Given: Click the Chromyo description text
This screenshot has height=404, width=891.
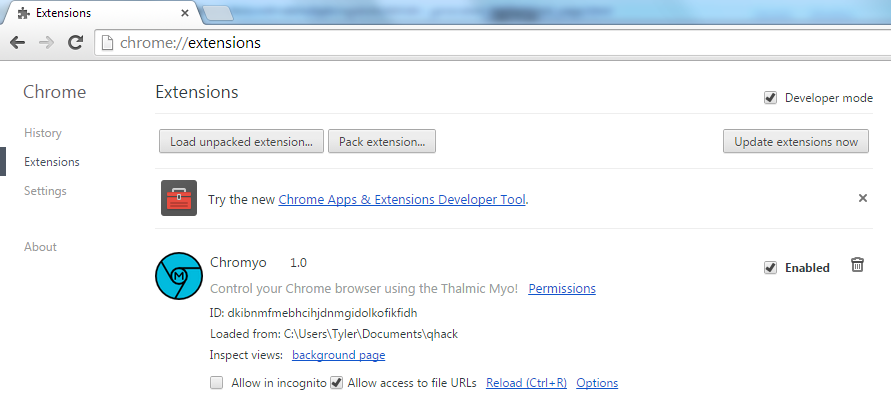Looking at the screenshot, I should pos(364,289).
